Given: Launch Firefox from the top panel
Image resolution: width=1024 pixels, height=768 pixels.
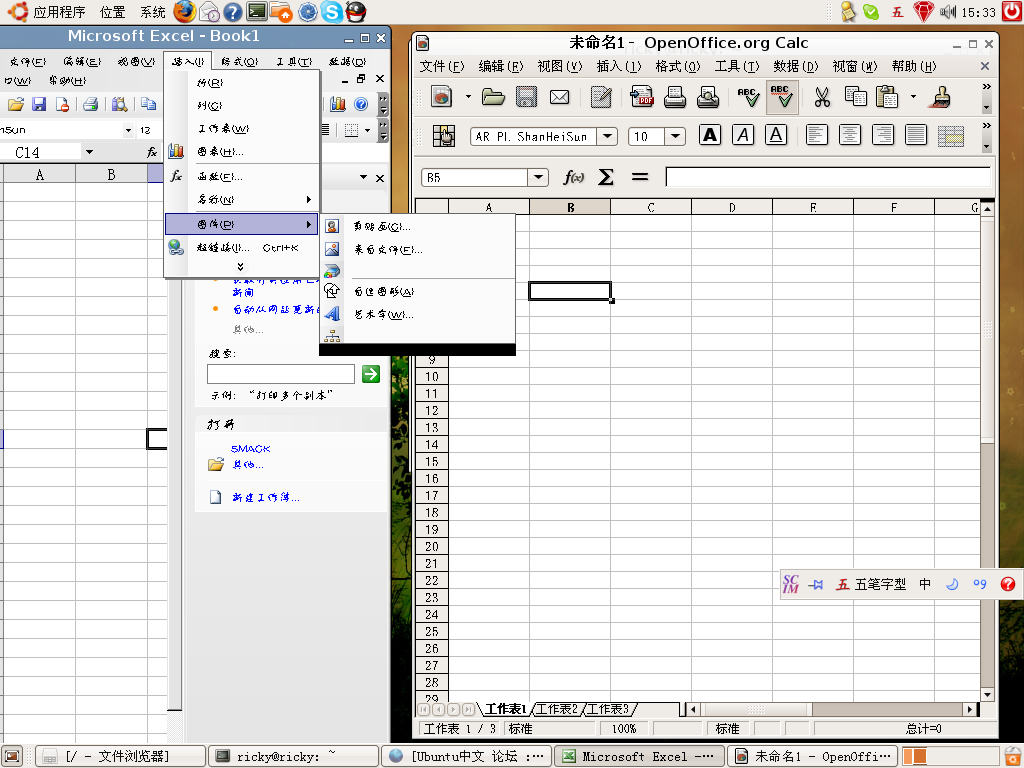Looking at the screenshot, I should point(185,12).
